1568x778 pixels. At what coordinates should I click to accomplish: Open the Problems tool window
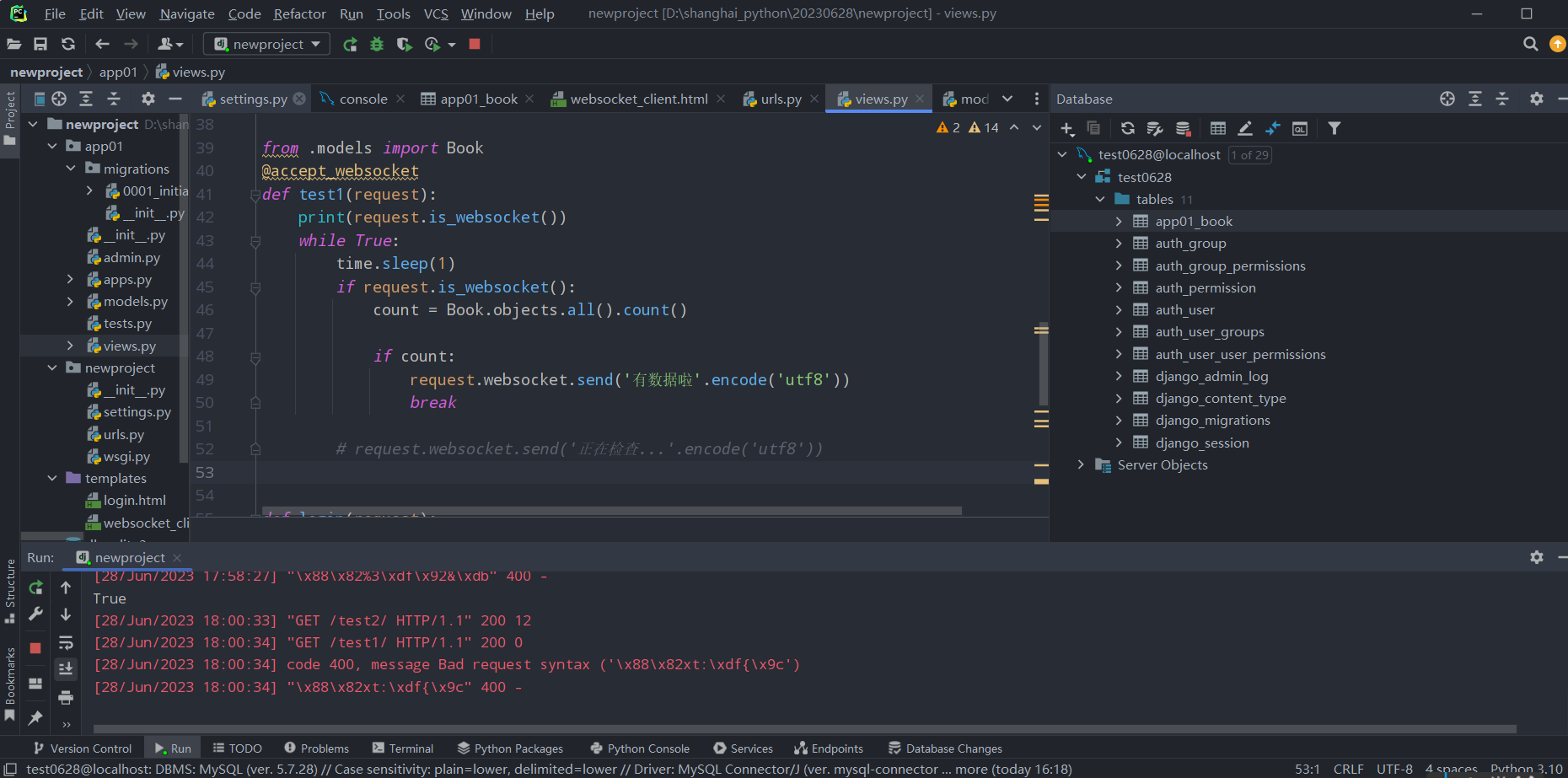pos(316,748)
